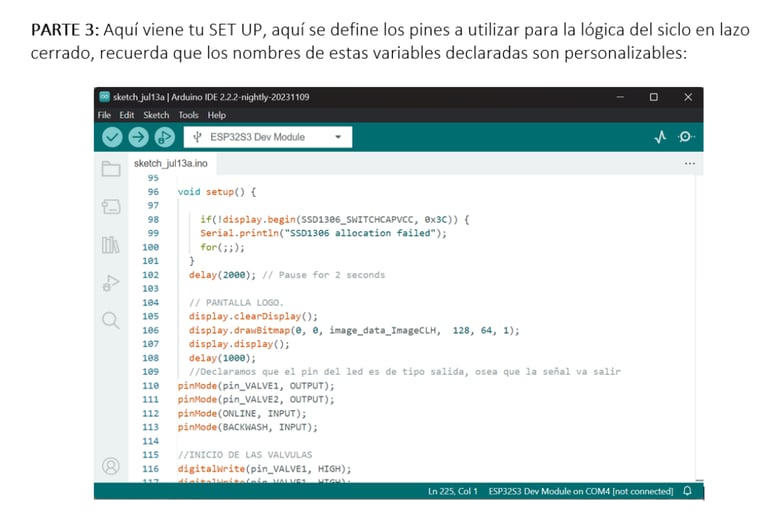This screenshot has width=768, height=513.
Task: Click the void setup() line
Action: point(216,192)
